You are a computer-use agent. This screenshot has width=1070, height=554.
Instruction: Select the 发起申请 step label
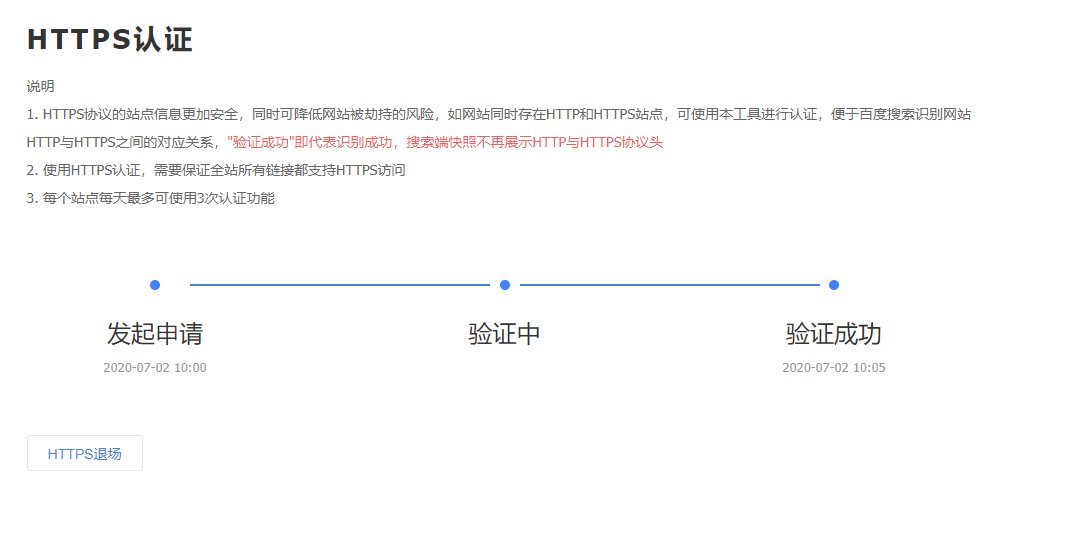point(155,334)
